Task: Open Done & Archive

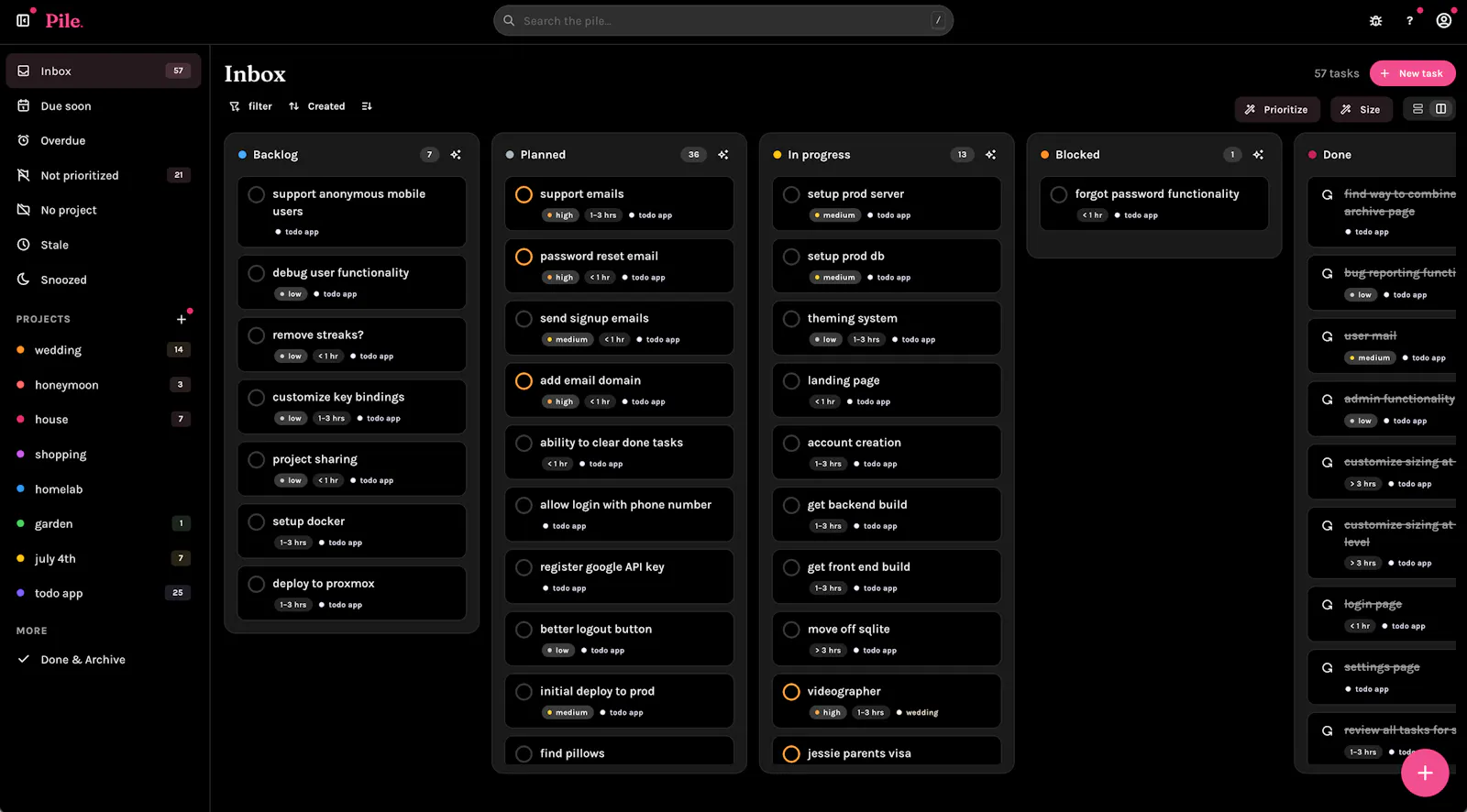Action: (104, 660)
